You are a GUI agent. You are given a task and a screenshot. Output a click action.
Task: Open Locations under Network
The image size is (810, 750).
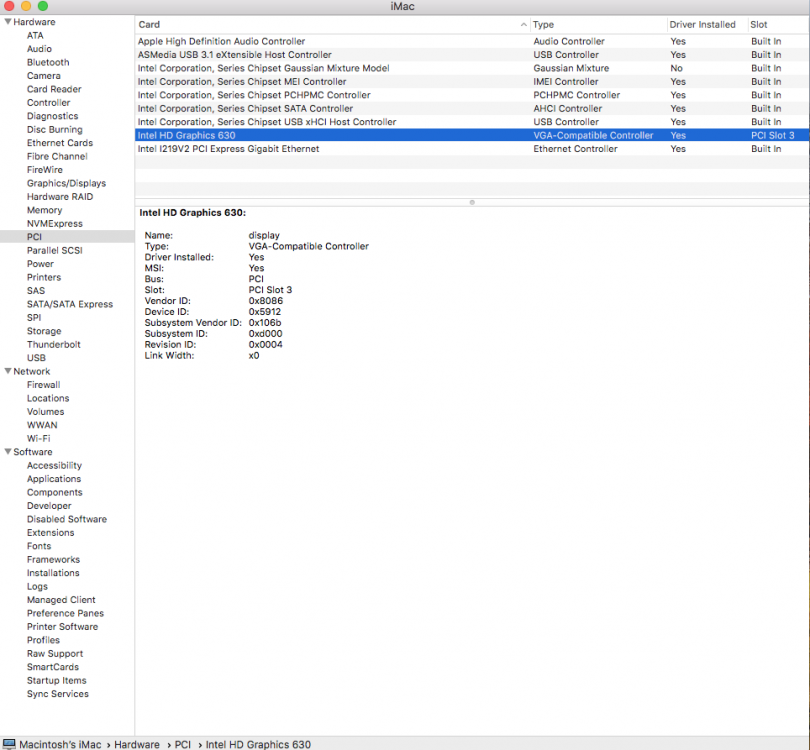(48, 398)
